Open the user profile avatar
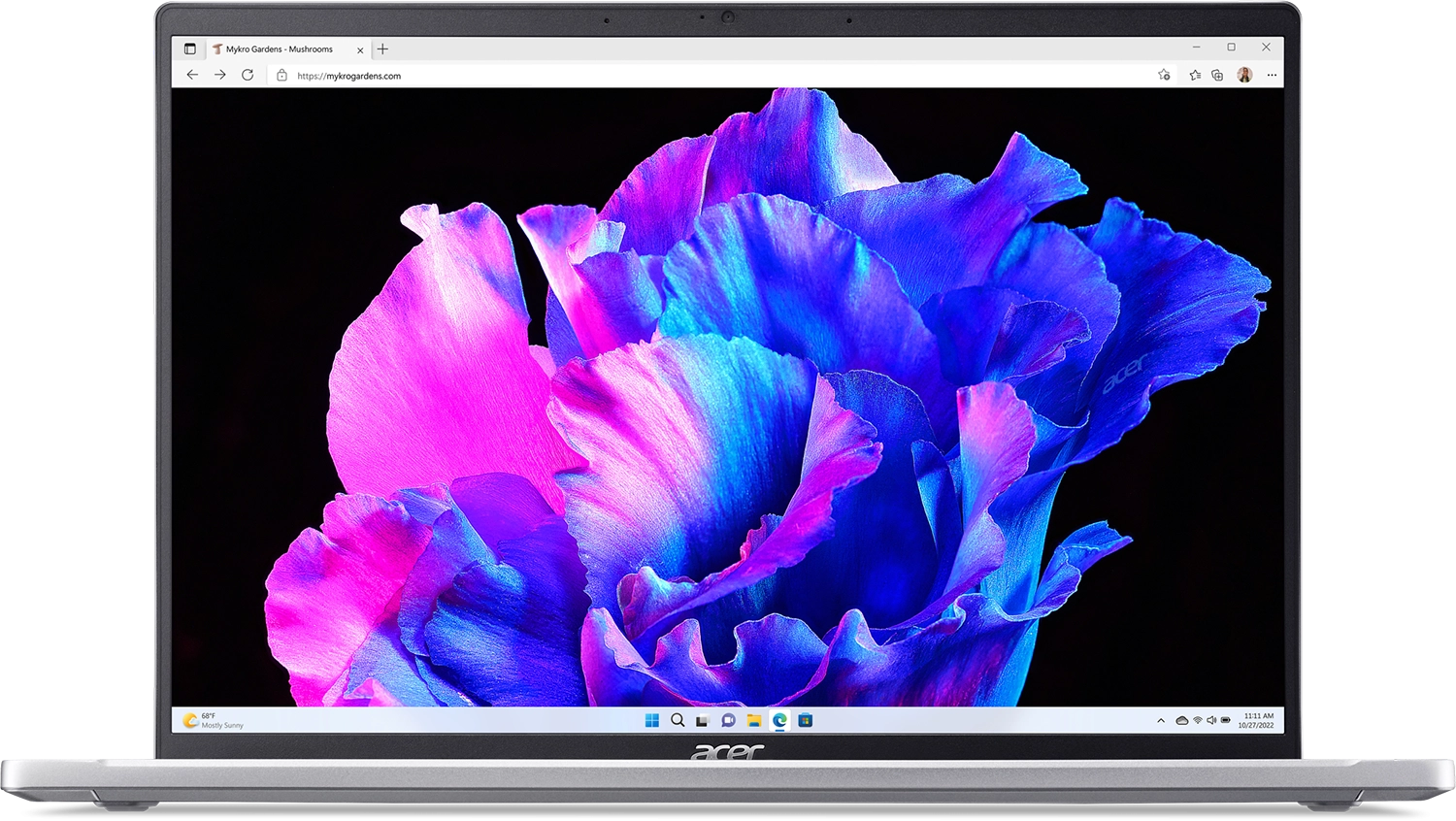 (1244, 75)
